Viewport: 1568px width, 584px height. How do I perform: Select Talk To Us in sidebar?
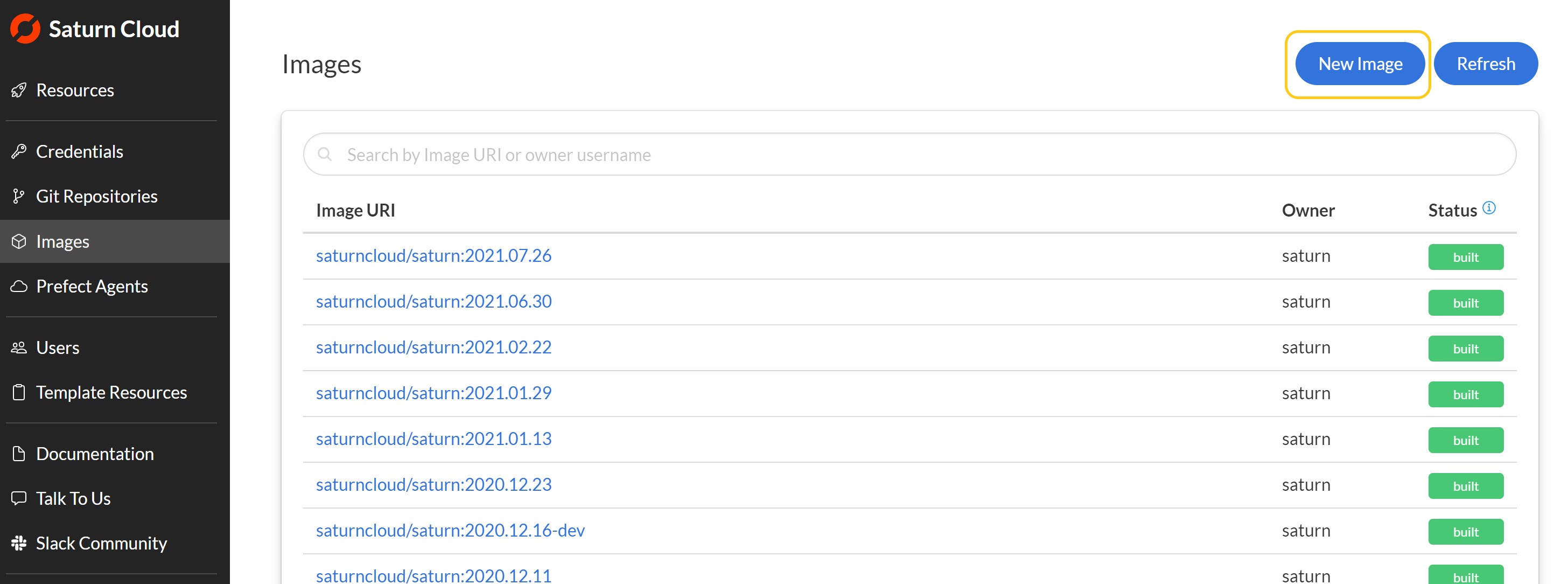click(73, 498)
